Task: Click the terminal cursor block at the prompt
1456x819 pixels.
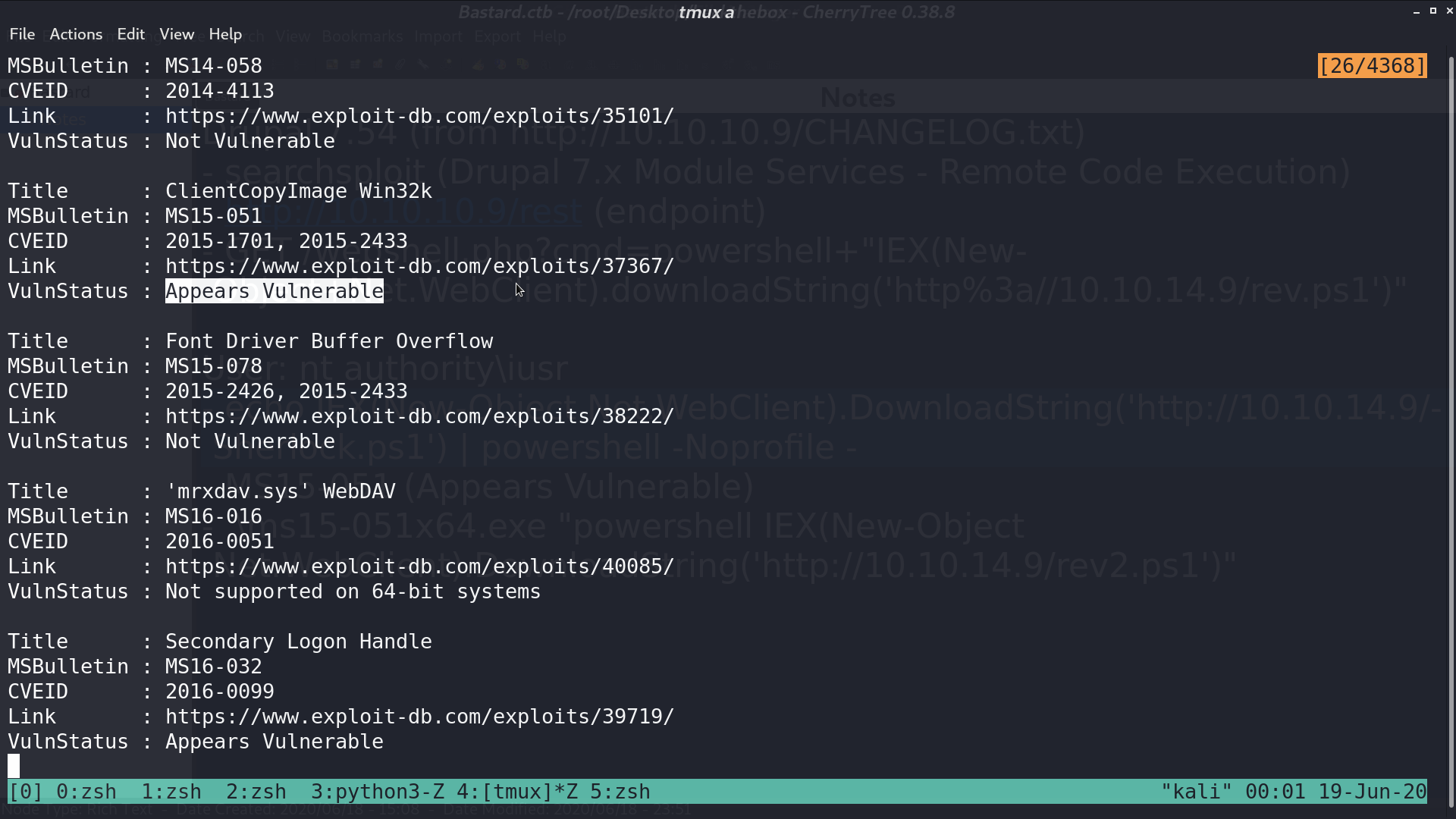Action: (x=14, y=767)
